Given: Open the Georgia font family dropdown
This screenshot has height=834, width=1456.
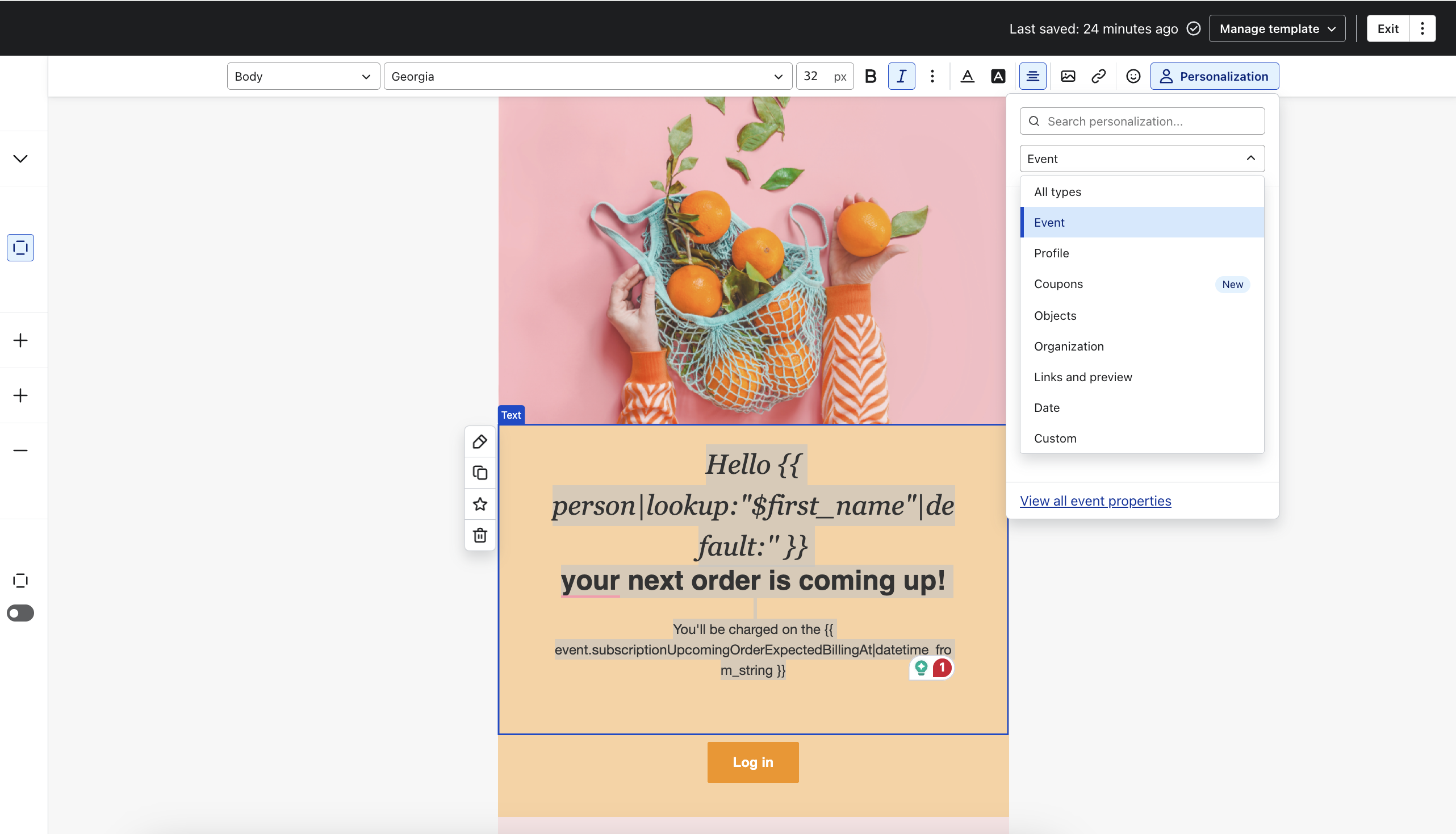Looking at the screenshot, I should click(587, 76).
